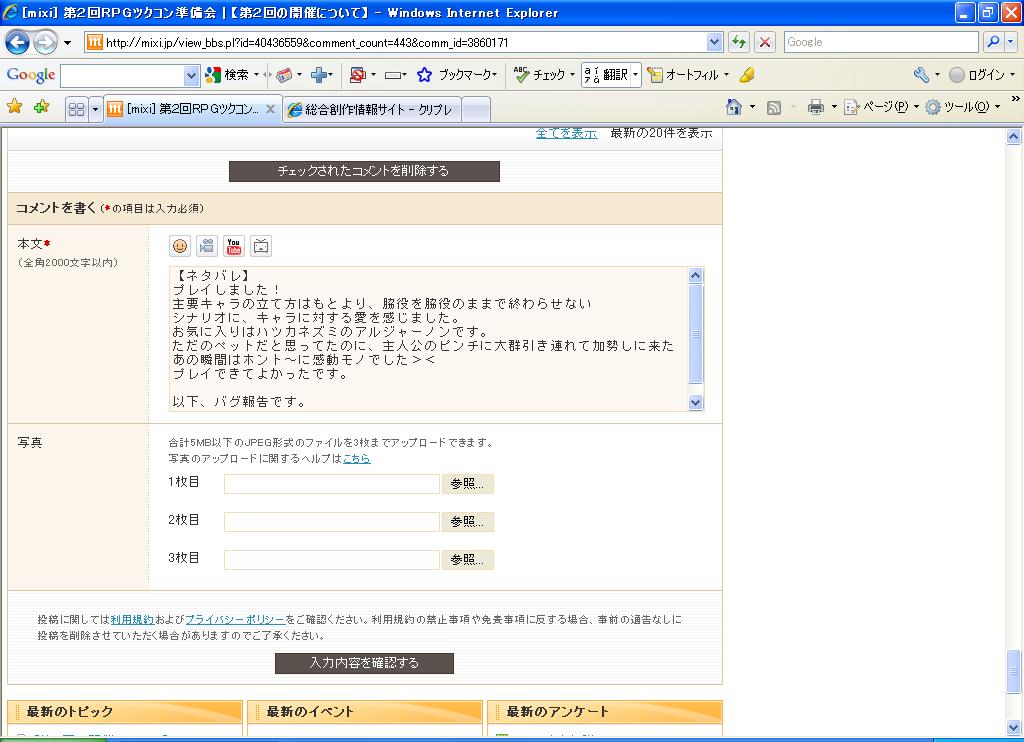Click 参照 button for 1枚目 photo
Image resolution: width=1024 pixels, height=742 pixels.
coord(467,484)
